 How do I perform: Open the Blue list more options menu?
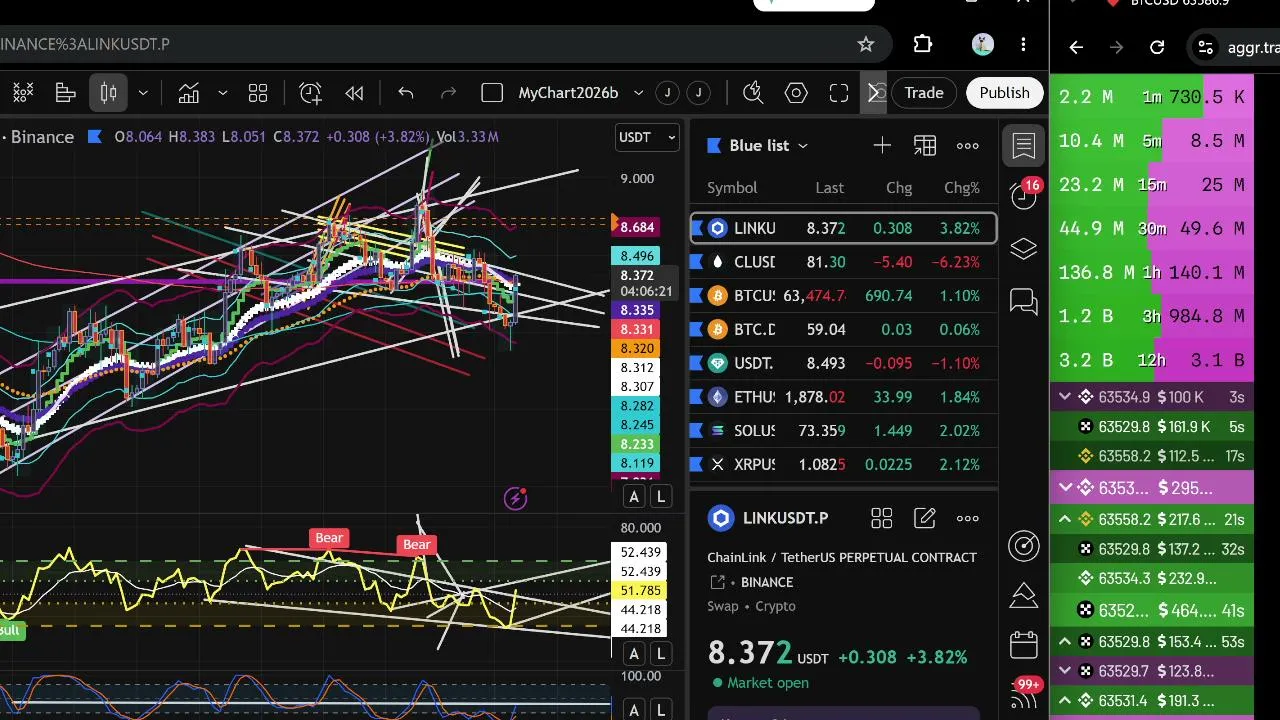coord(968,146)
